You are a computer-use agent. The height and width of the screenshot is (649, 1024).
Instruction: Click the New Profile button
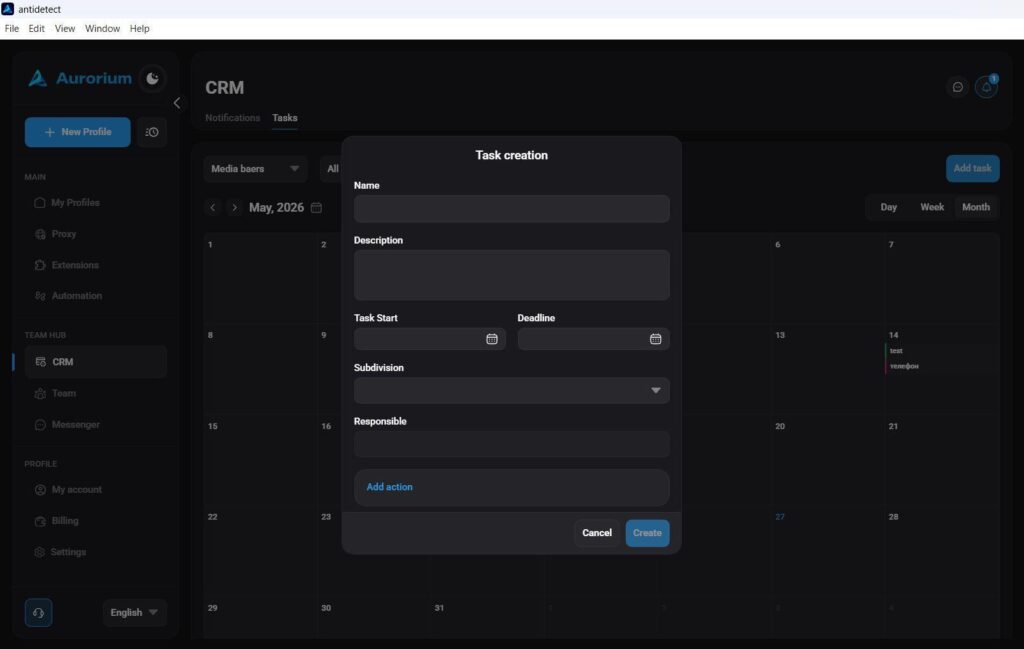78,133
